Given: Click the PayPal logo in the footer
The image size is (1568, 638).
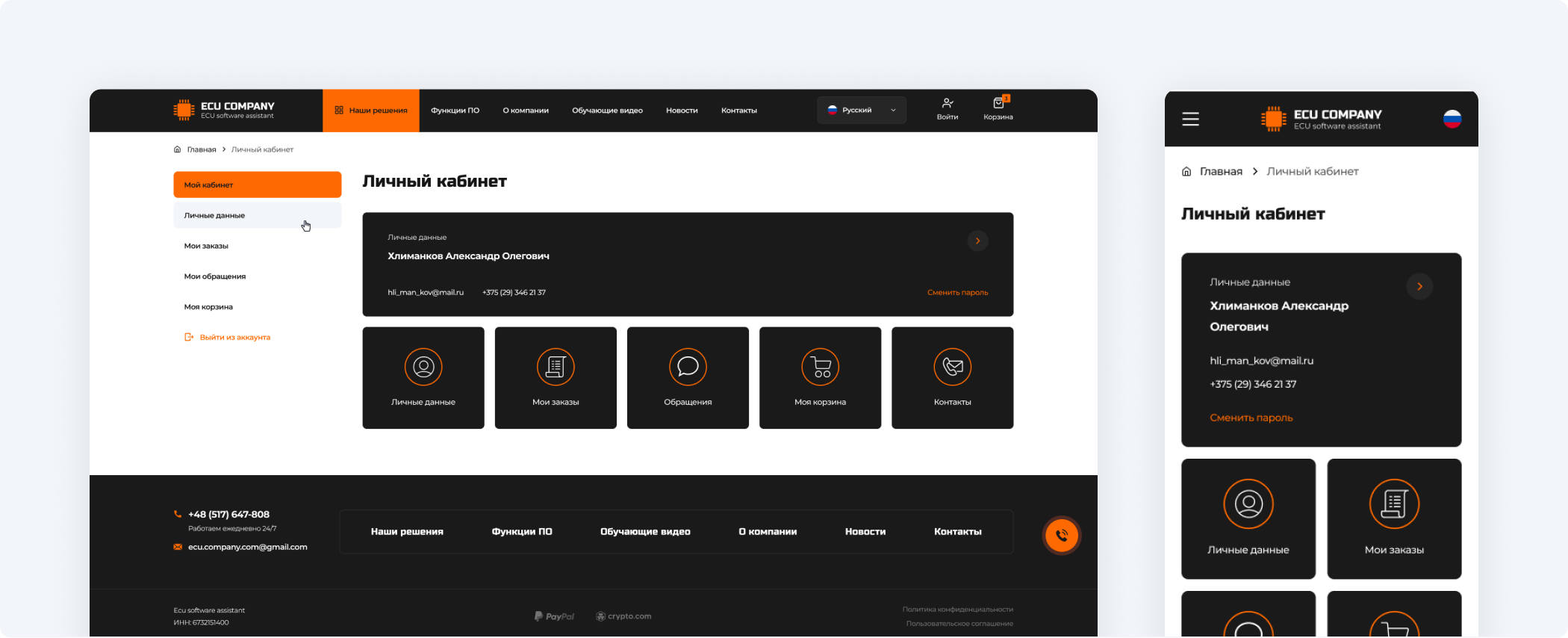Looking at the screenshot, I should [x=554, y=616].
